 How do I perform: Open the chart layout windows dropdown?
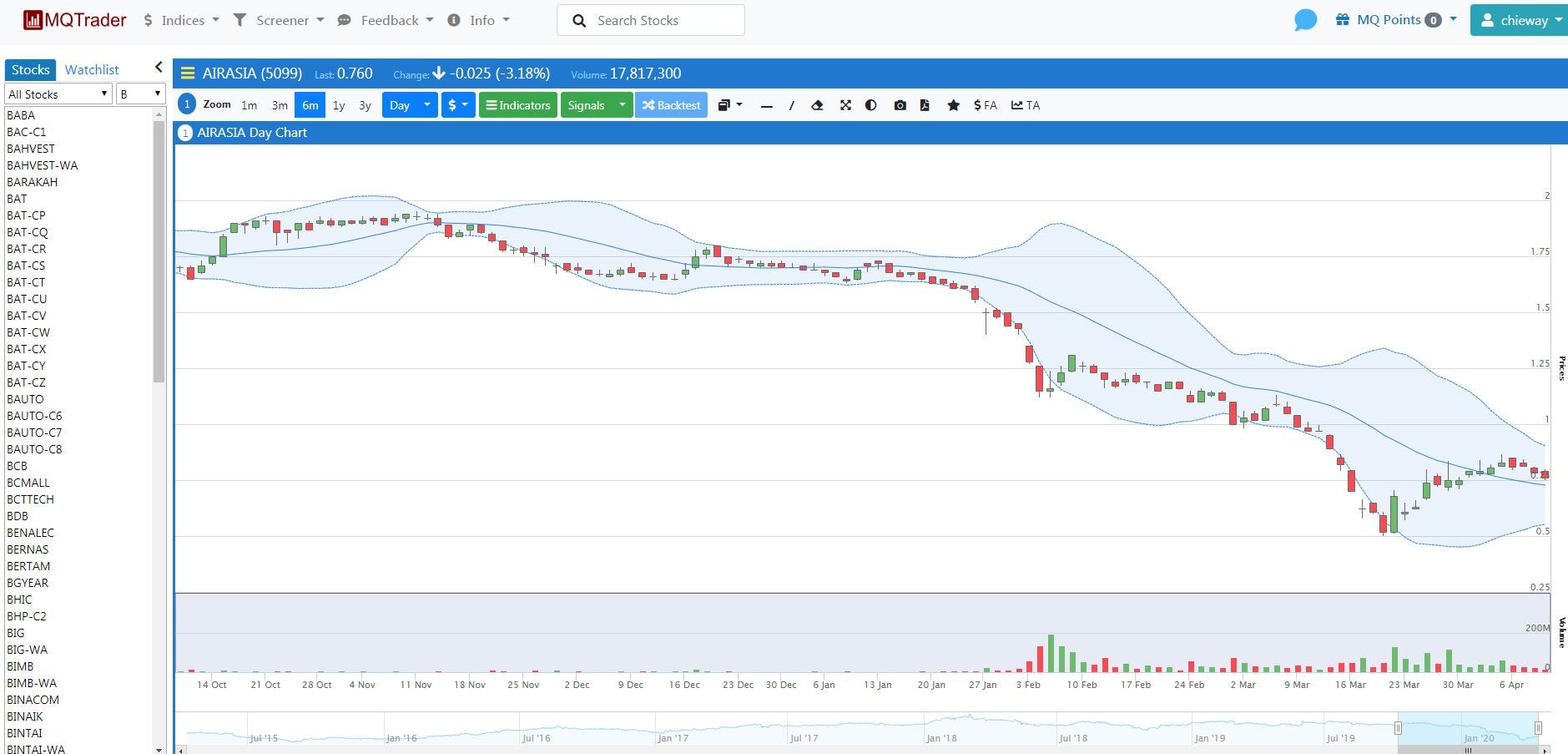[730, 105]
